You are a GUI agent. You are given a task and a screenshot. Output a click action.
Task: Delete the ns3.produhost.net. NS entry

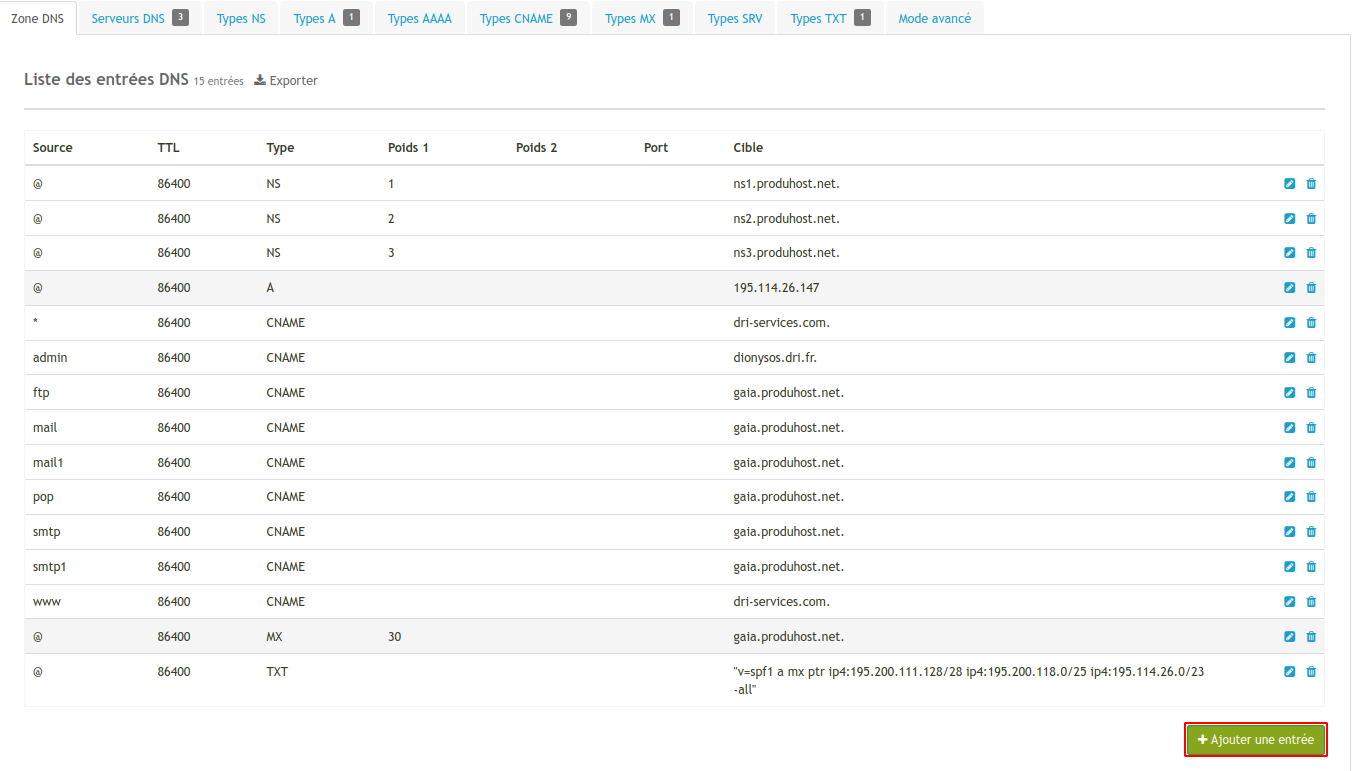(1311, 253)
